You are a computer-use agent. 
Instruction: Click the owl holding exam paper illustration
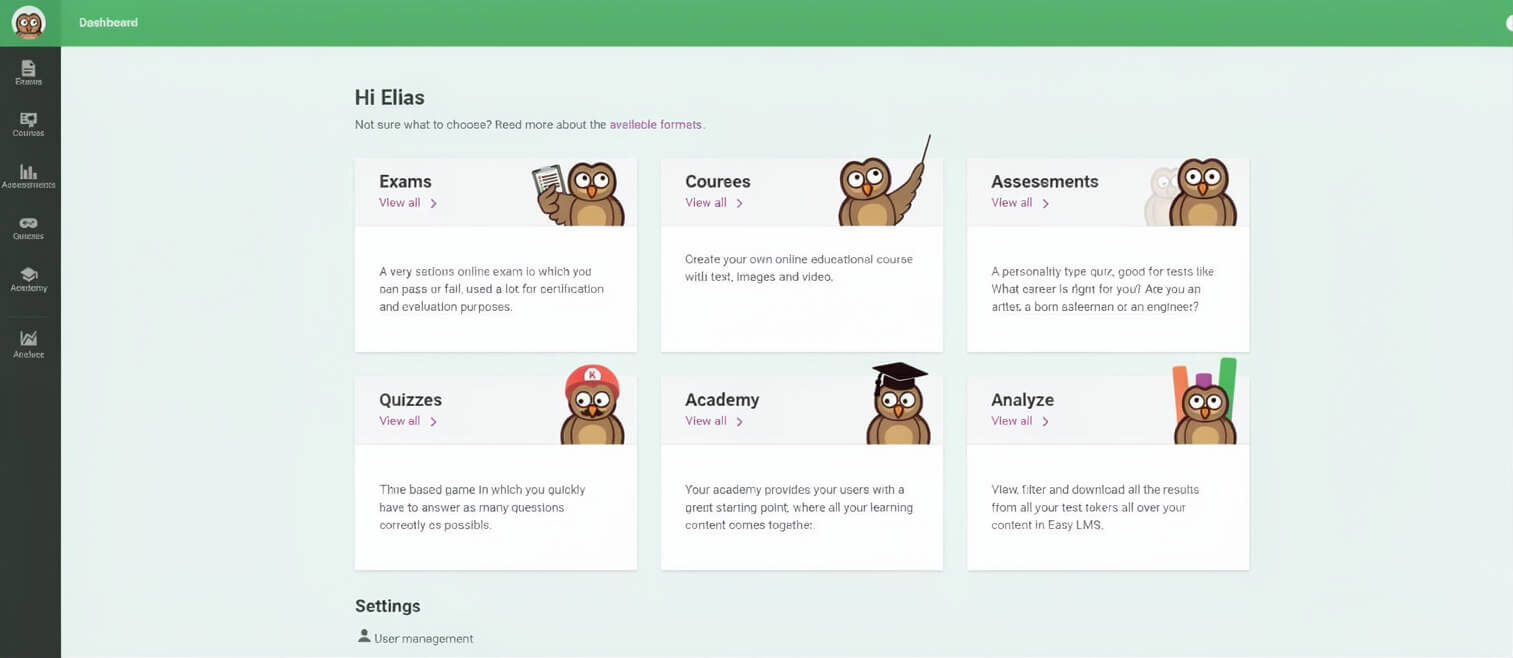[580, 194]
